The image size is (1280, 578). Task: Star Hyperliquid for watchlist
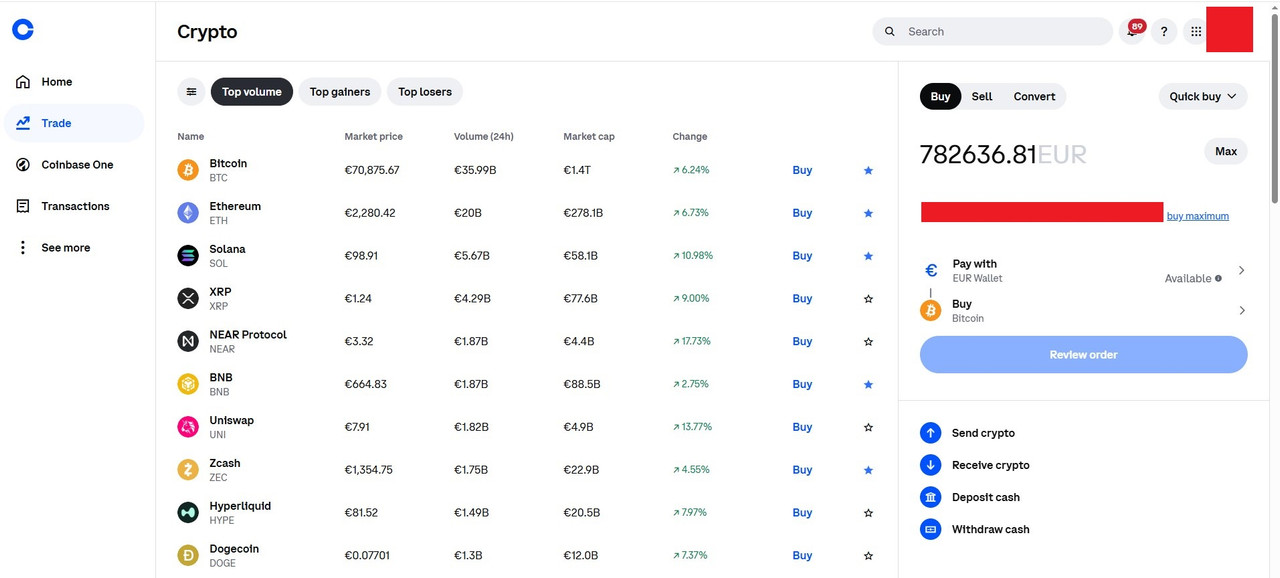(868, 513)
